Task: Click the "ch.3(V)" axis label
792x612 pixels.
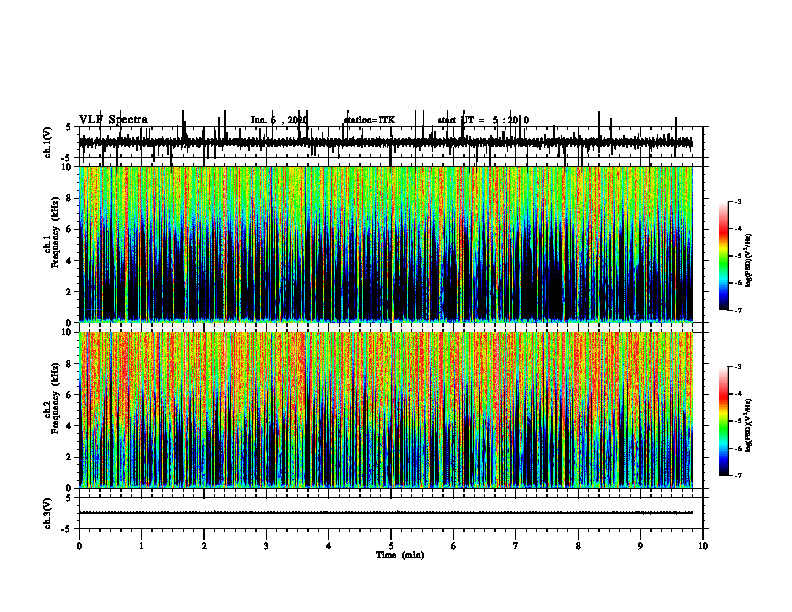Action: [x=47, y=513]
